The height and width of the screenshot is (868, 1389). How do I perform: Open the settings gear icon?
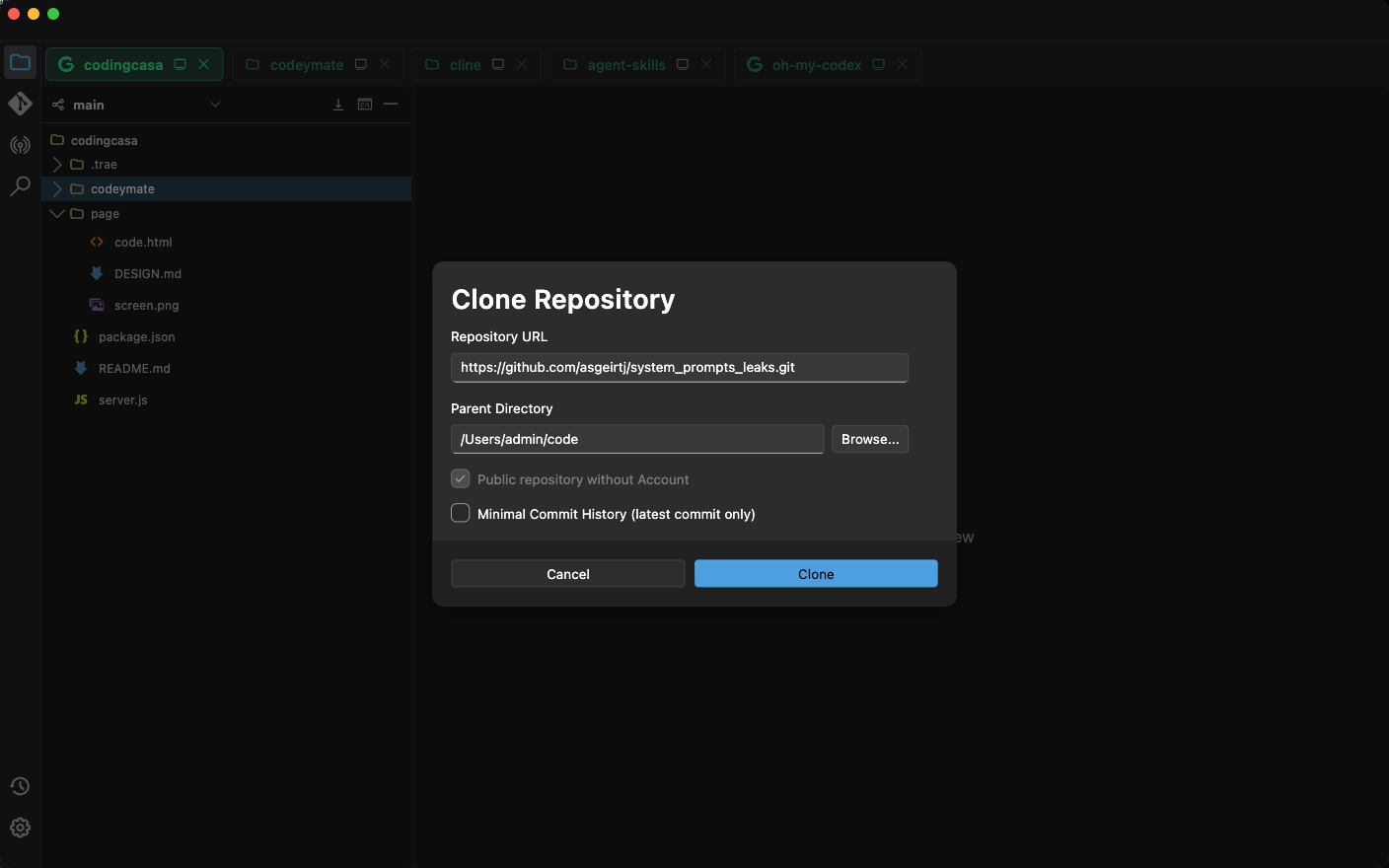20,828
